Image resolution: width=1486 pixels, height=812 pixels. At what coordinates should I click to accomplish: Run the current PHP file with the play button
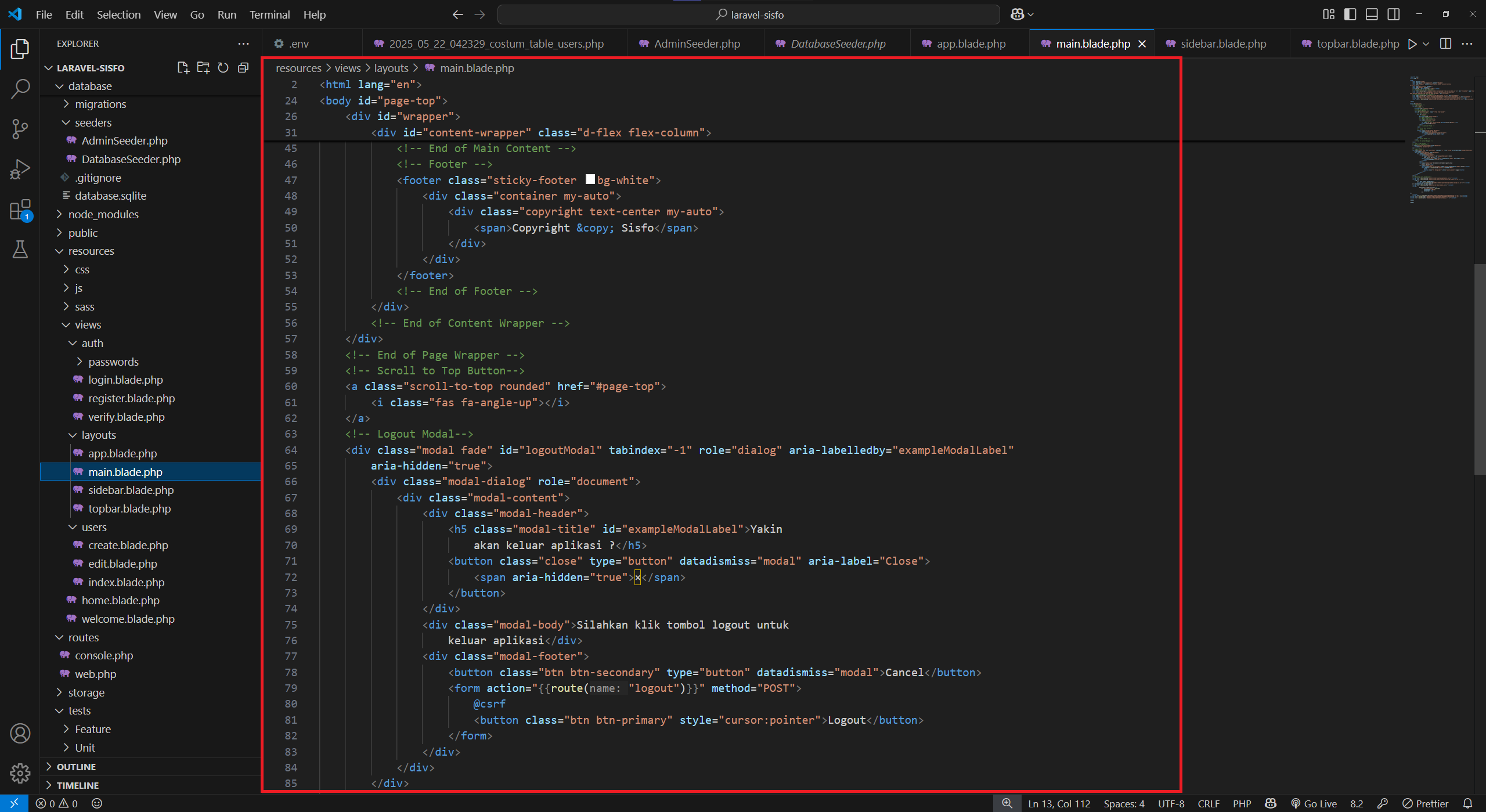point(1413,44)
